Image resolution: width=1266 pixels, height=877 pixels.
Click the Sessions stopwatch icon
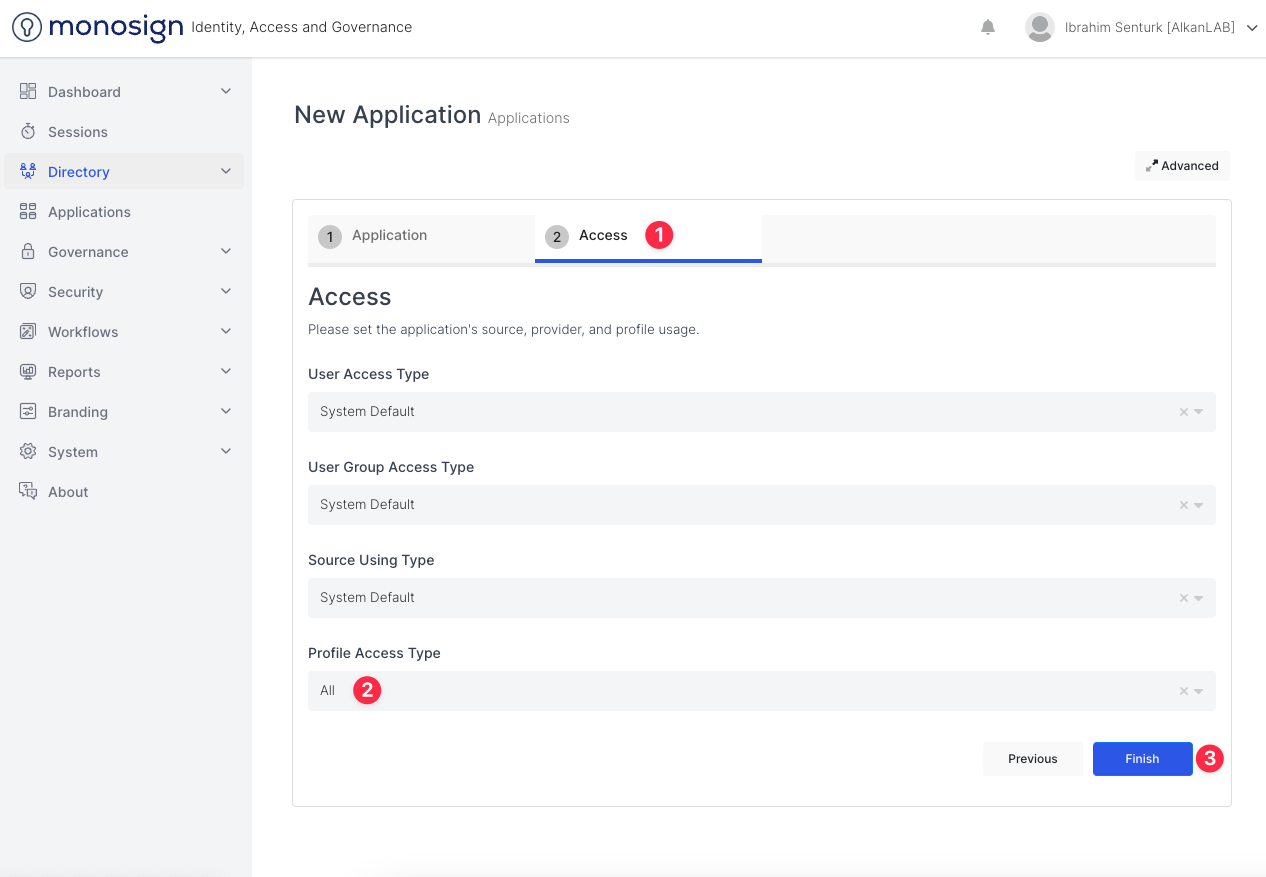pyautogui.click(x=28, y=132)
